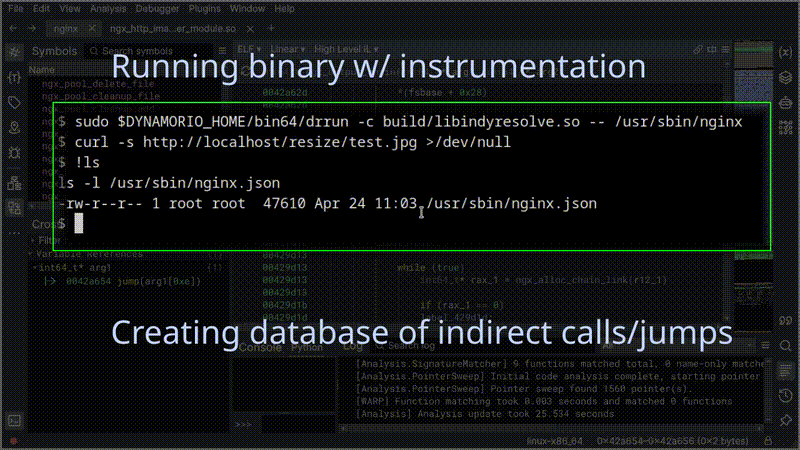800x450 pixels.
Task: Switch to the Console tab
Action: click(260, 347)
